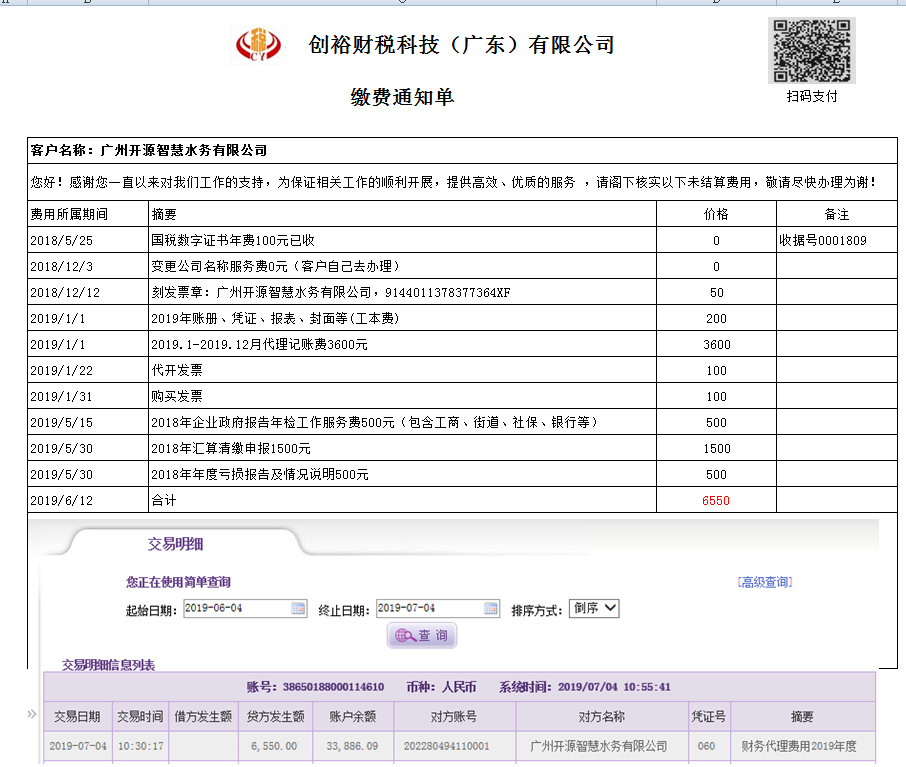Select the price cell 3600
906x767 pixels.
click(716, 344)
